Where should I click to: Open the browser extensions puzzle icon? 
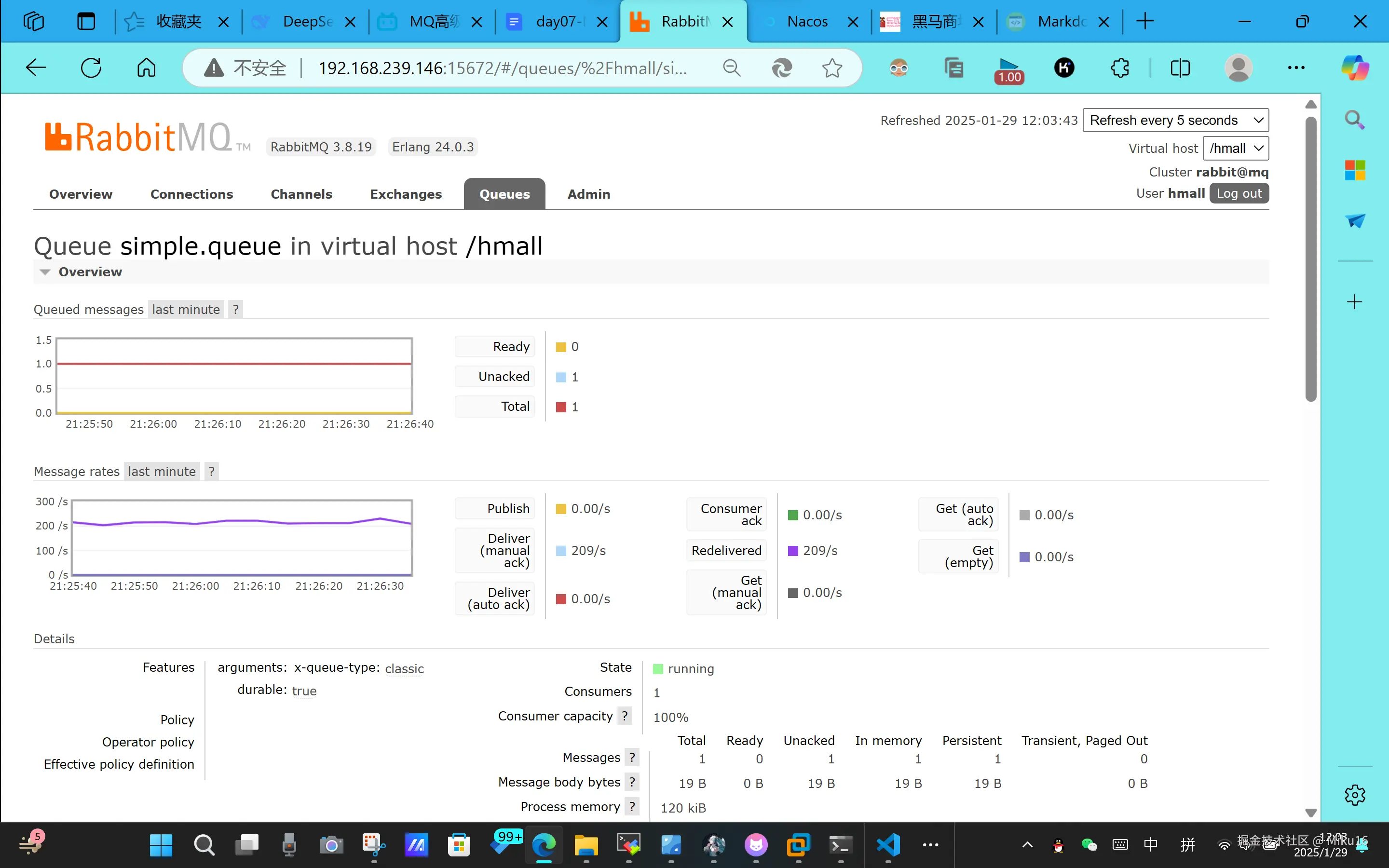tap(1119, 68)
